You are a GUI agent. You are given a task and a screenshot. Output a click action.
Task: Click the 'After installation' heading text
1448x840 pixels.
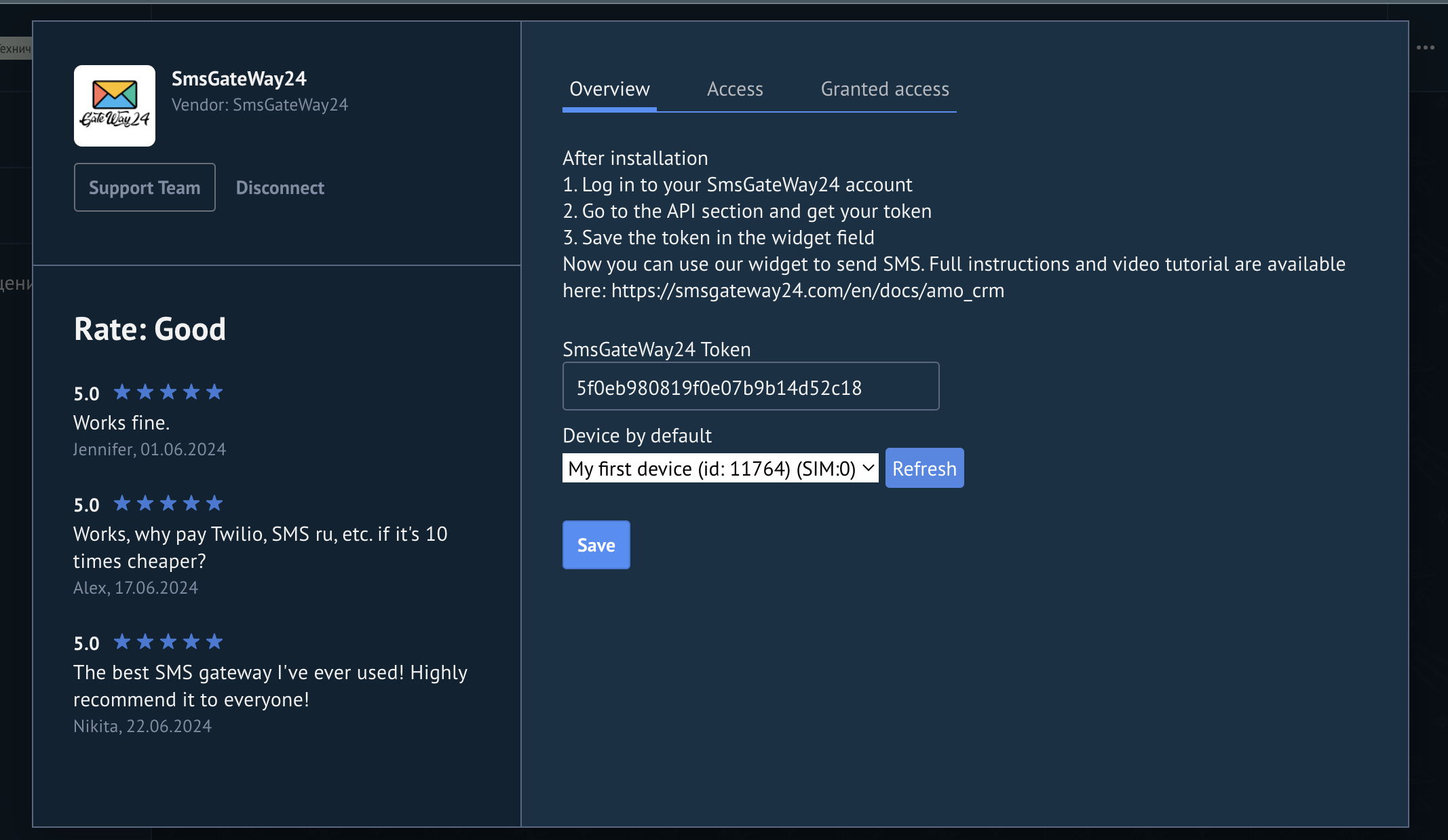(635, 158)
